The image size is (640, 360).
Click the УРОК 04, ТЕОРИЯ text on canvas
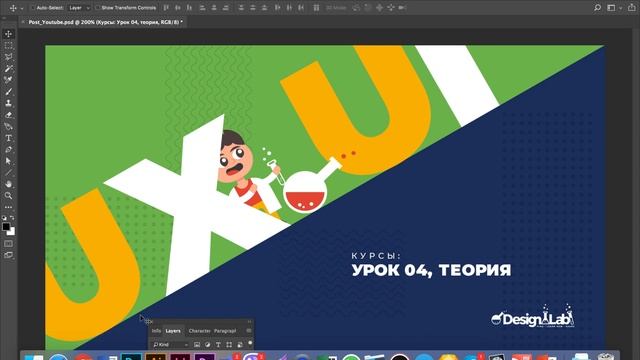431,270
